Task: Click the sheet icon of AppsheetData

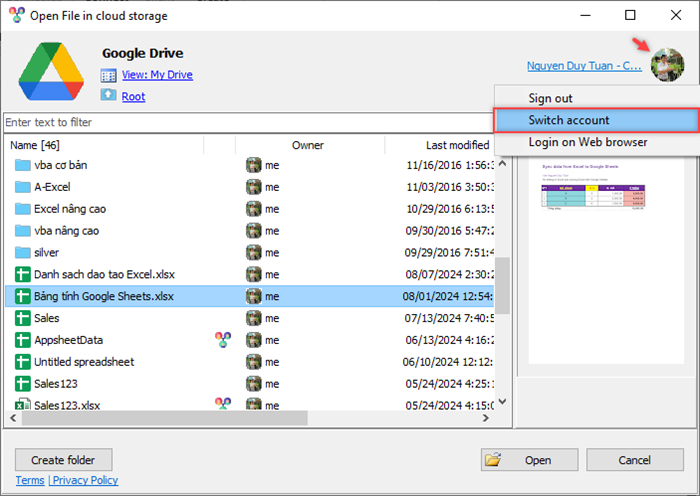Action: click(22, 340)
